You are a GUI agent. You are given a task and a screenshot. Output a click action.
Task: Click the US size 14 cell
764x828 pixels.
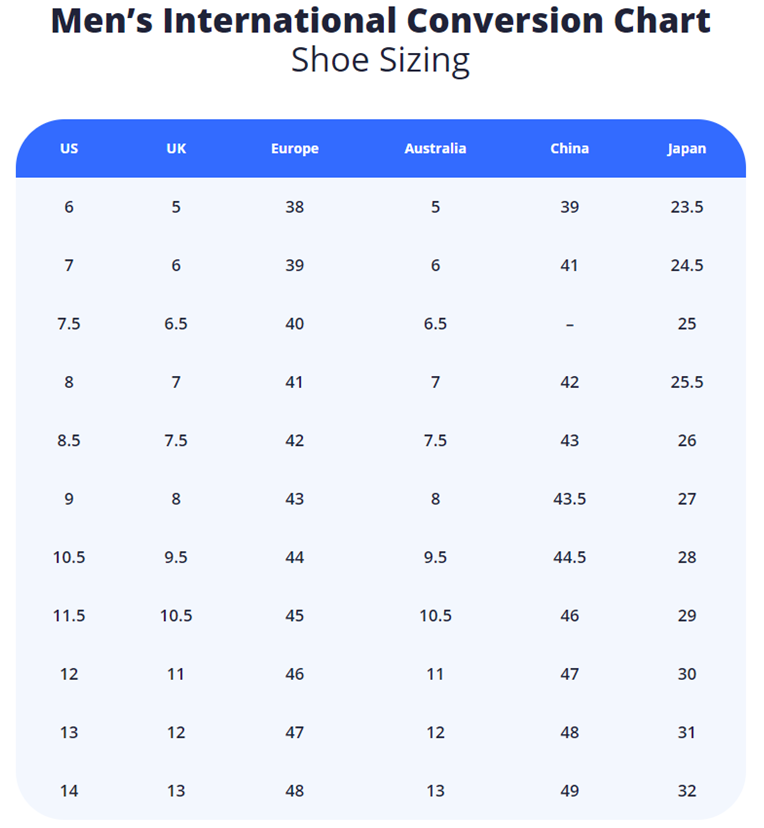point(69,791)
